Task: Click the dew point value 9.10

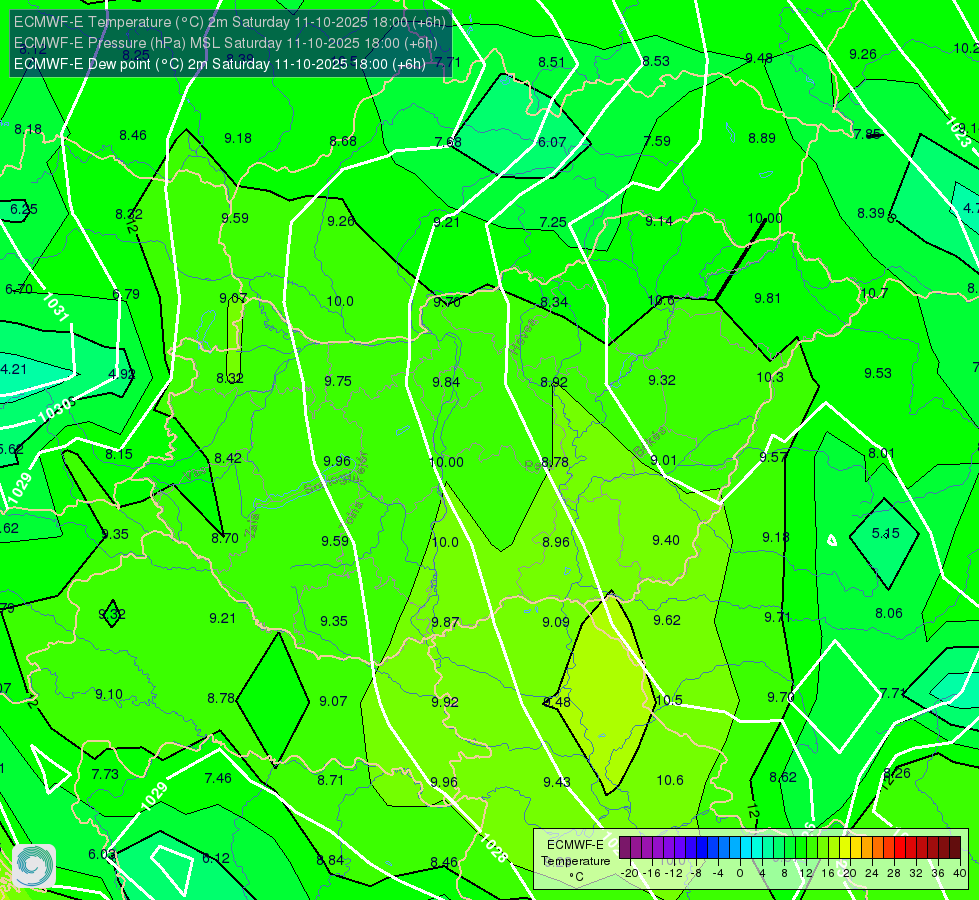Action: tap(109, 695)
